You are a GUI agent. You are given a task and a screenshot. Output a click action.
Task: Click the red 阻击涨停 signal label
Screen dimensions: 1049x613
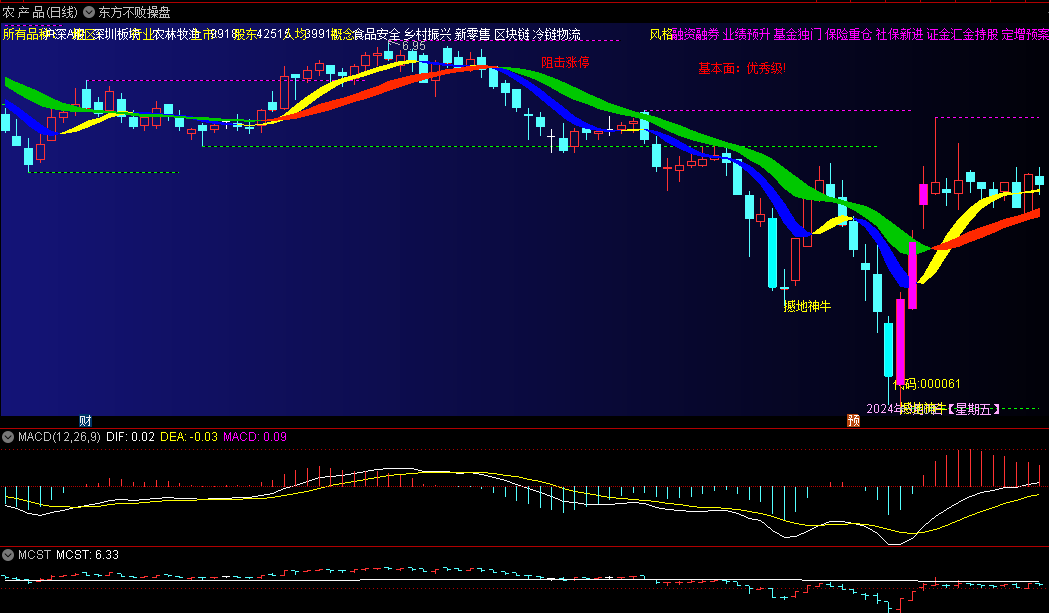[565, 62]
